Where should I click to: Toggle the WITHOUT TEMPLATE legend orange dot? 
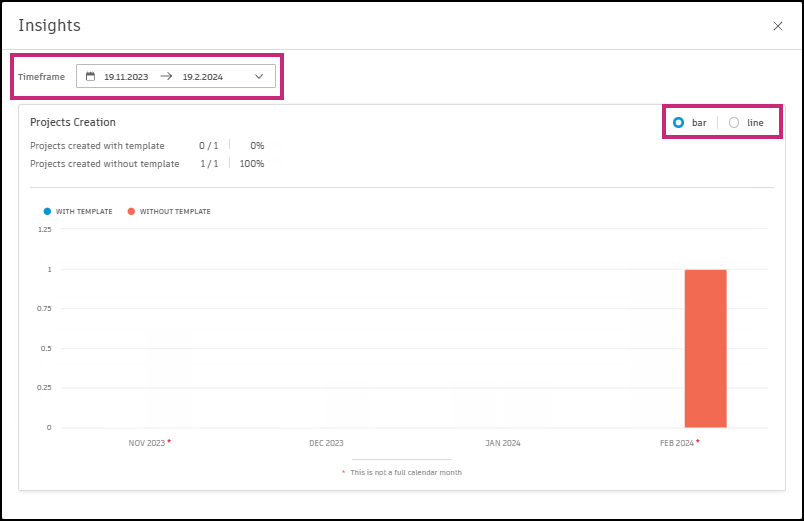[131, 211]
